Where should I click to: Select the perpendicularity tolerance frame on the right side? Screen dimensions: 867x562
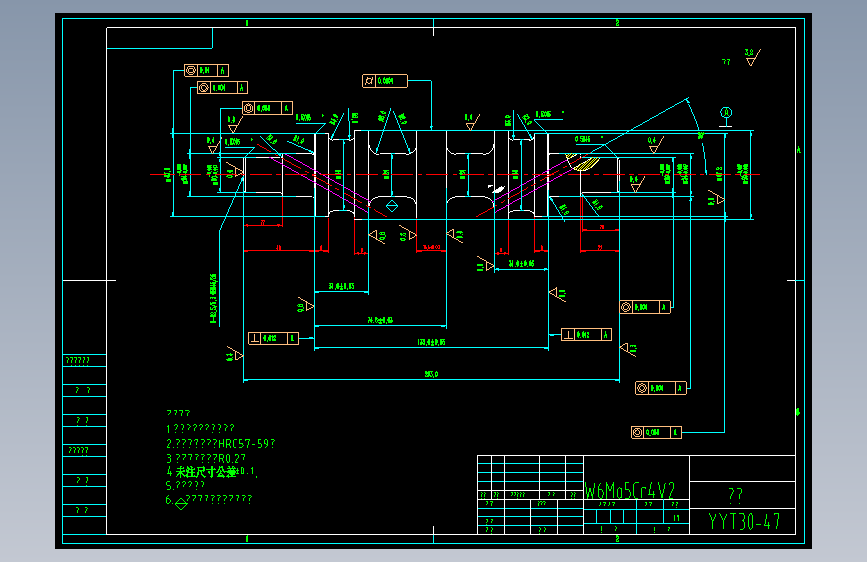tap(586, 335)
